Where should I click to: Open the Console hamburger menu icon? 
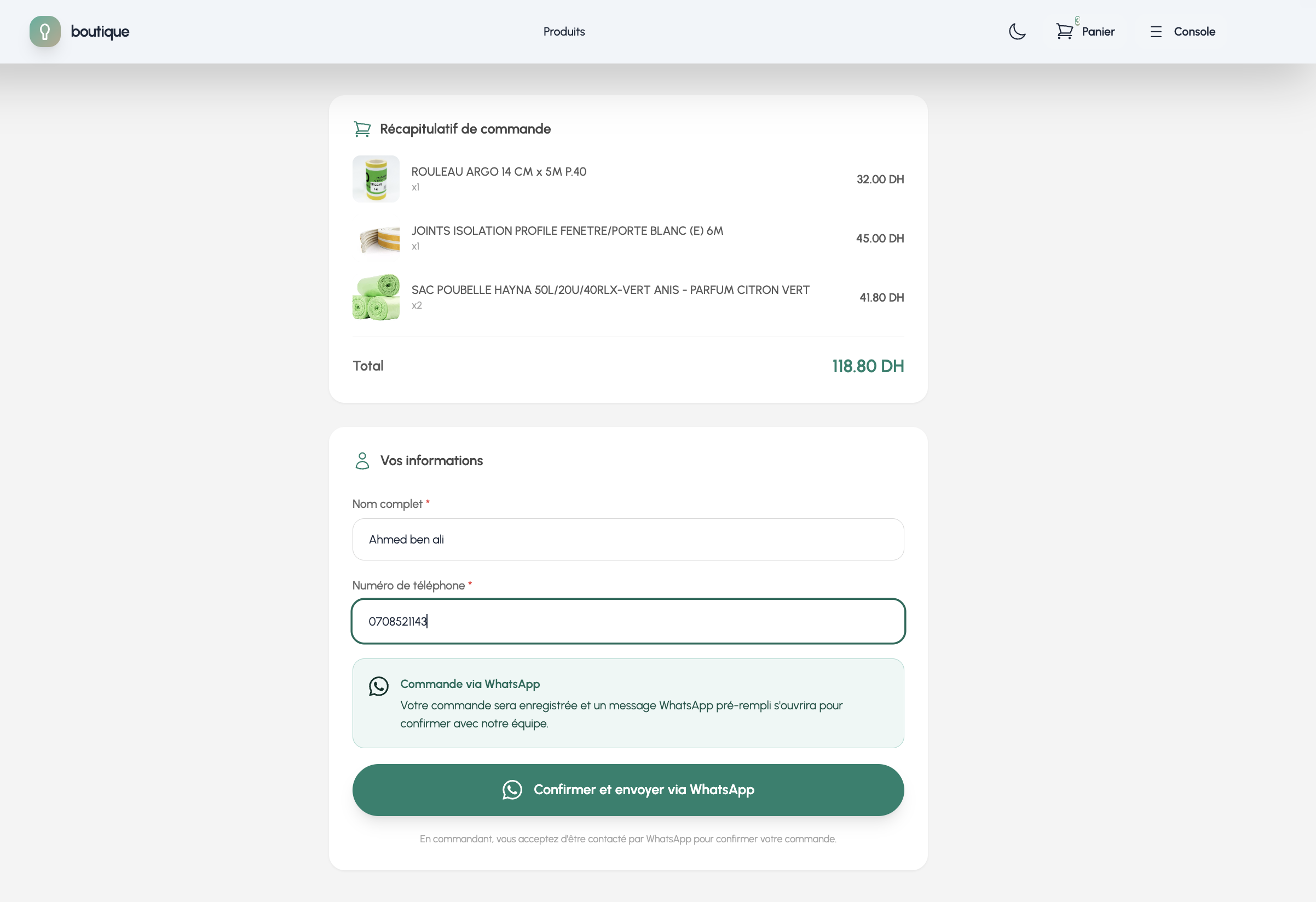[x=1156, y=32]
